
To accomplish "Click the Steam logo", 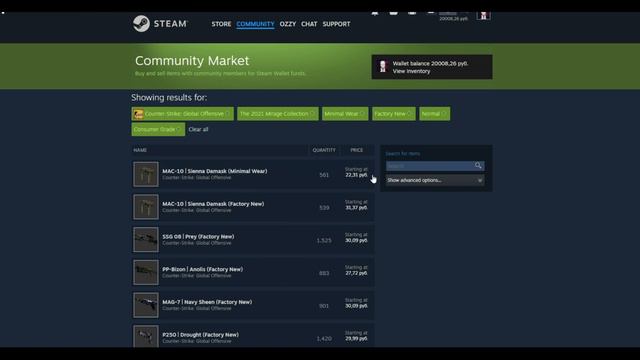I will coord(160,24).
